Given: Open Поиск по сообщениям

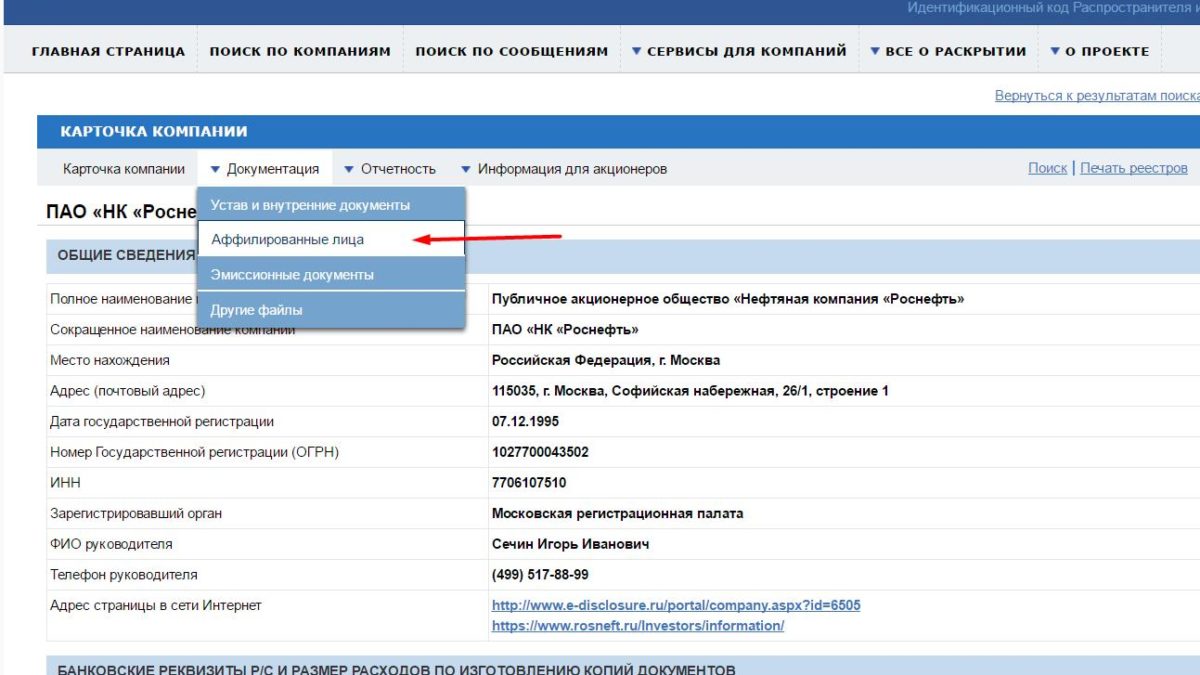Looking at the screenshot, I should click(x=512, y=51).
